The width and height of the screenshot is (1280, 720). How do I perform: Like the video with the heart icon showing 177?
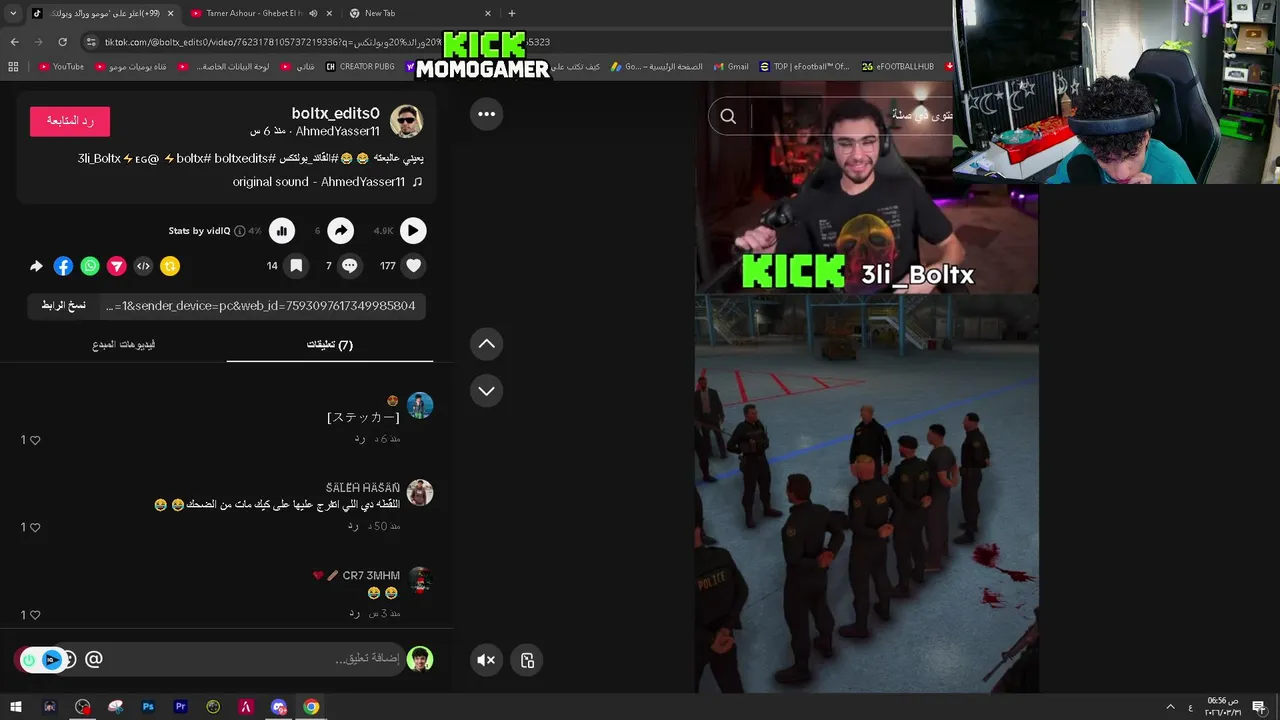click(x=413, y=266)
